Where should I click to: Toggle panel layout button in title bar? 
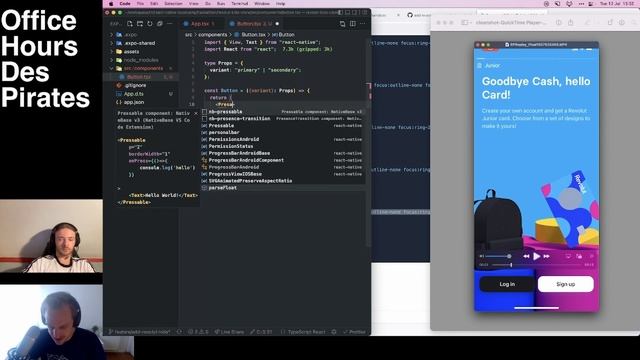coord(348,13)
